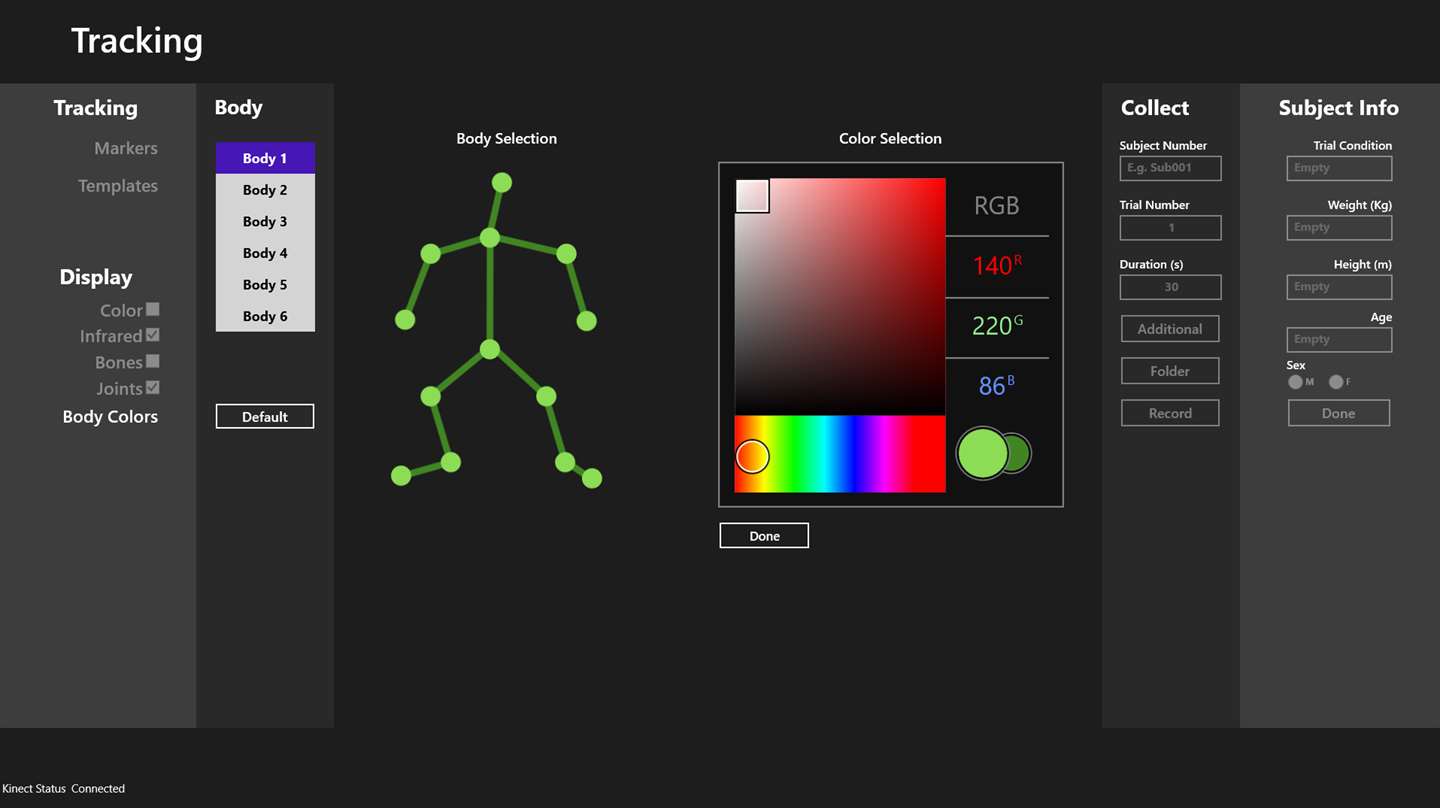Select the large light green swatch
Screen dimensions: 1440x808
coord(982,453)
